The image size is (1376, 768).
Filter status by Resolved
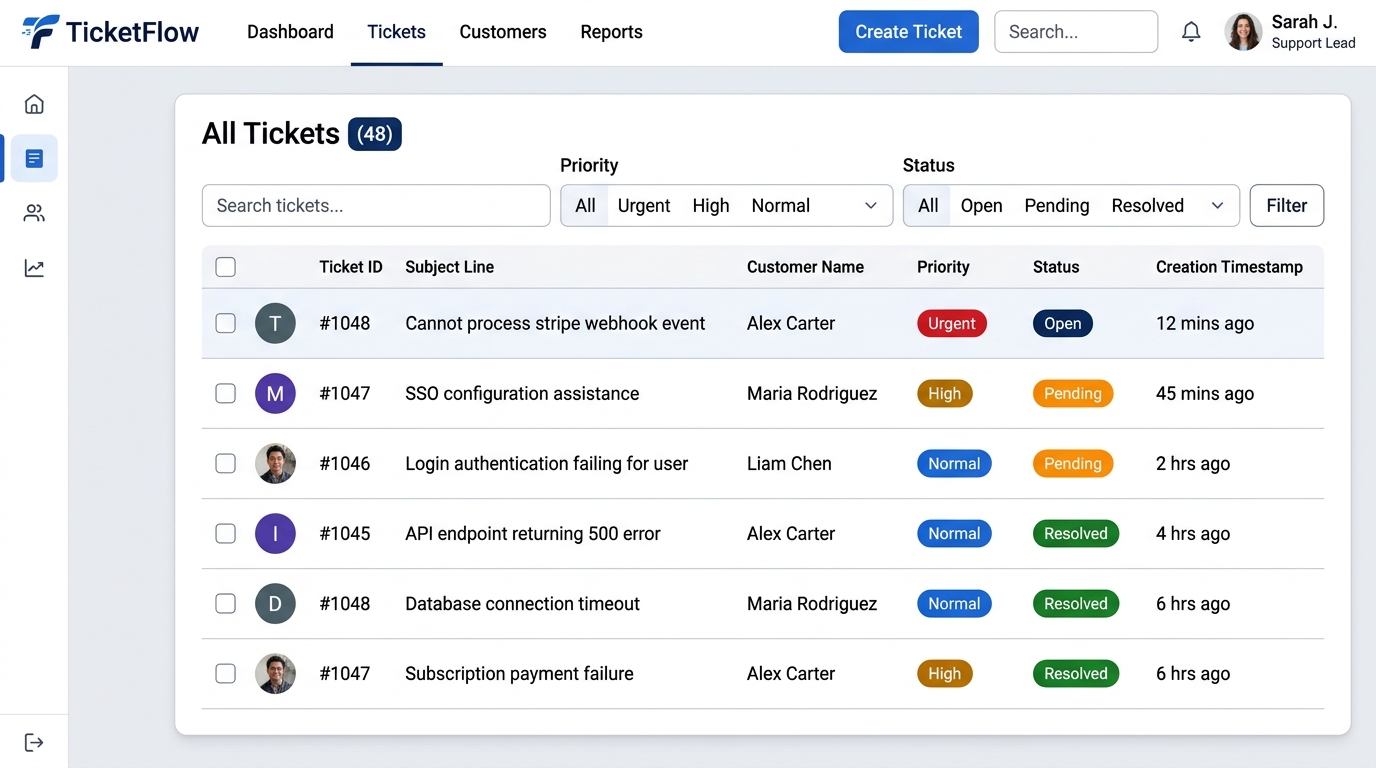1148,205
